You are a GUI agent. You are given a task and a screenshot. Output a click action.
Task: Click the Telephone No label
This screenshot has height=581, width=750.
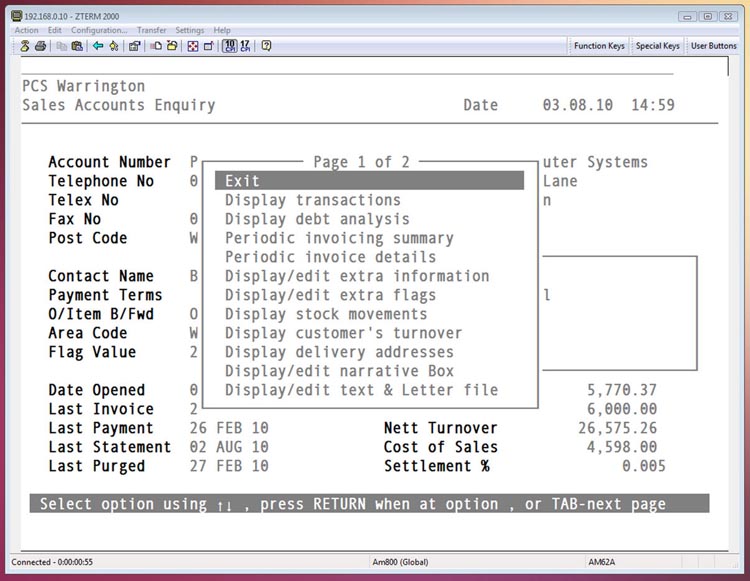click(x=101, y=181)
